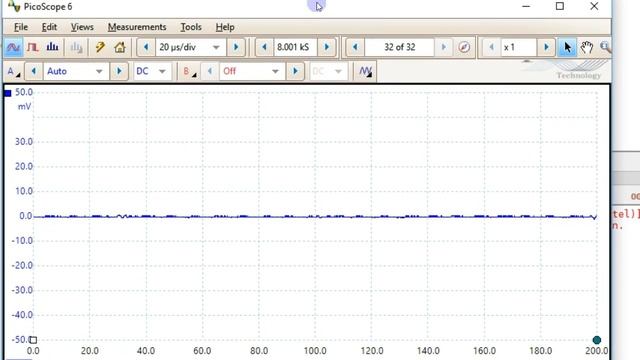640x360 pixels.
Task: Open the Help menu
Action: pos(225,27)
